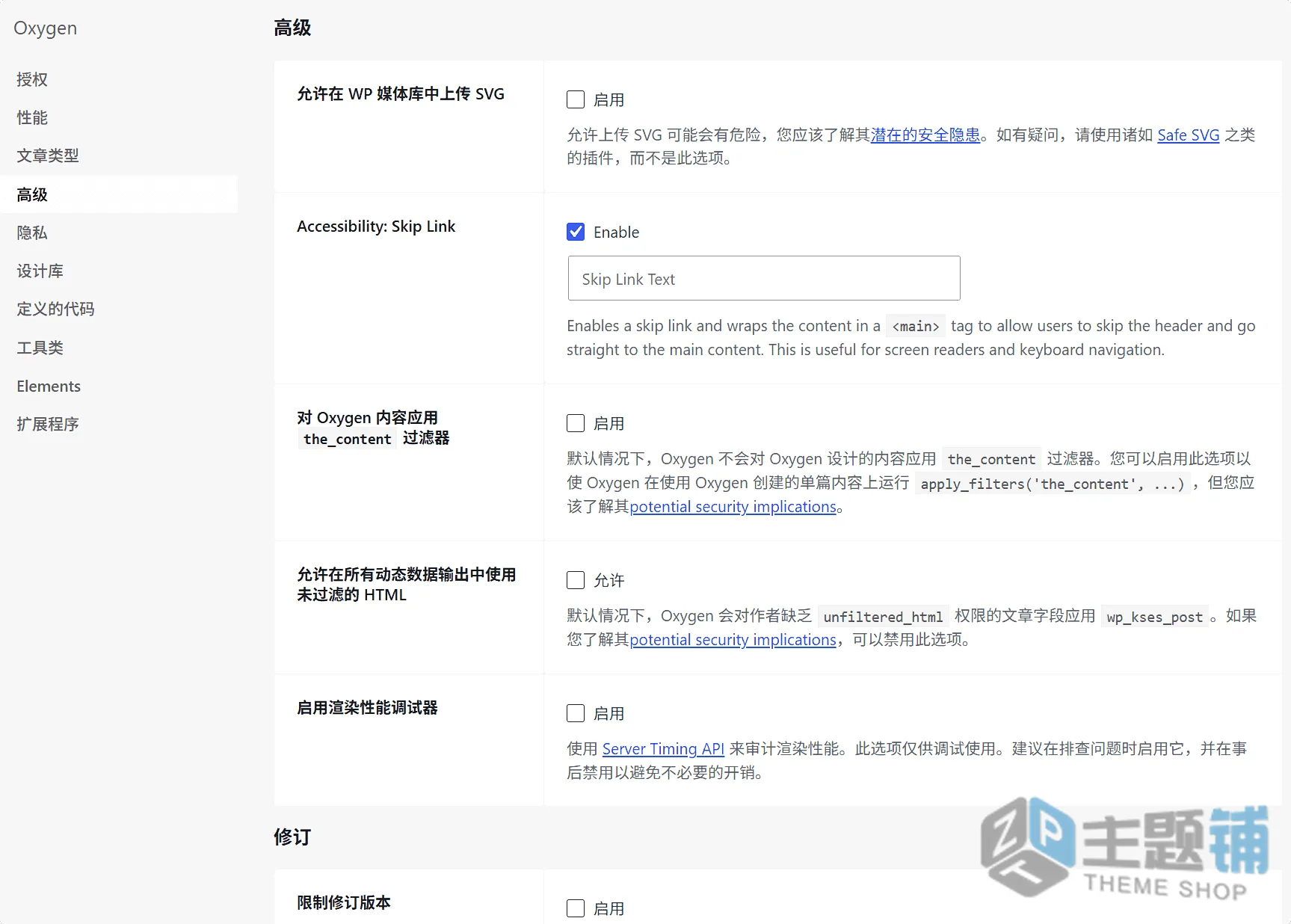Open the 扩展程序 tab
The image size is (1291, 924).
[x=48, y=424]
